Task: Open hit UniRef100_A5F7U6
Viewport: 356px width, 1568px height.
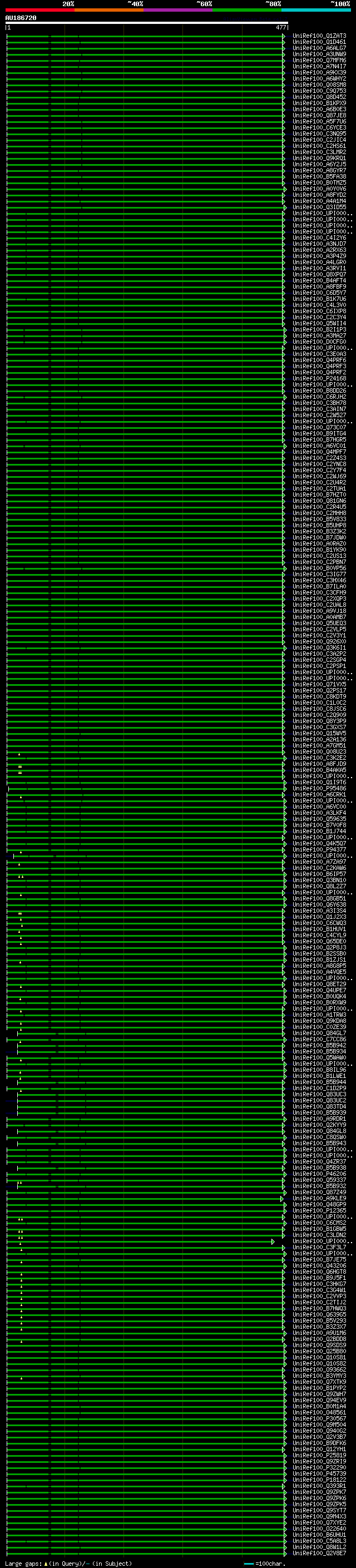Action: coord(319,122)
